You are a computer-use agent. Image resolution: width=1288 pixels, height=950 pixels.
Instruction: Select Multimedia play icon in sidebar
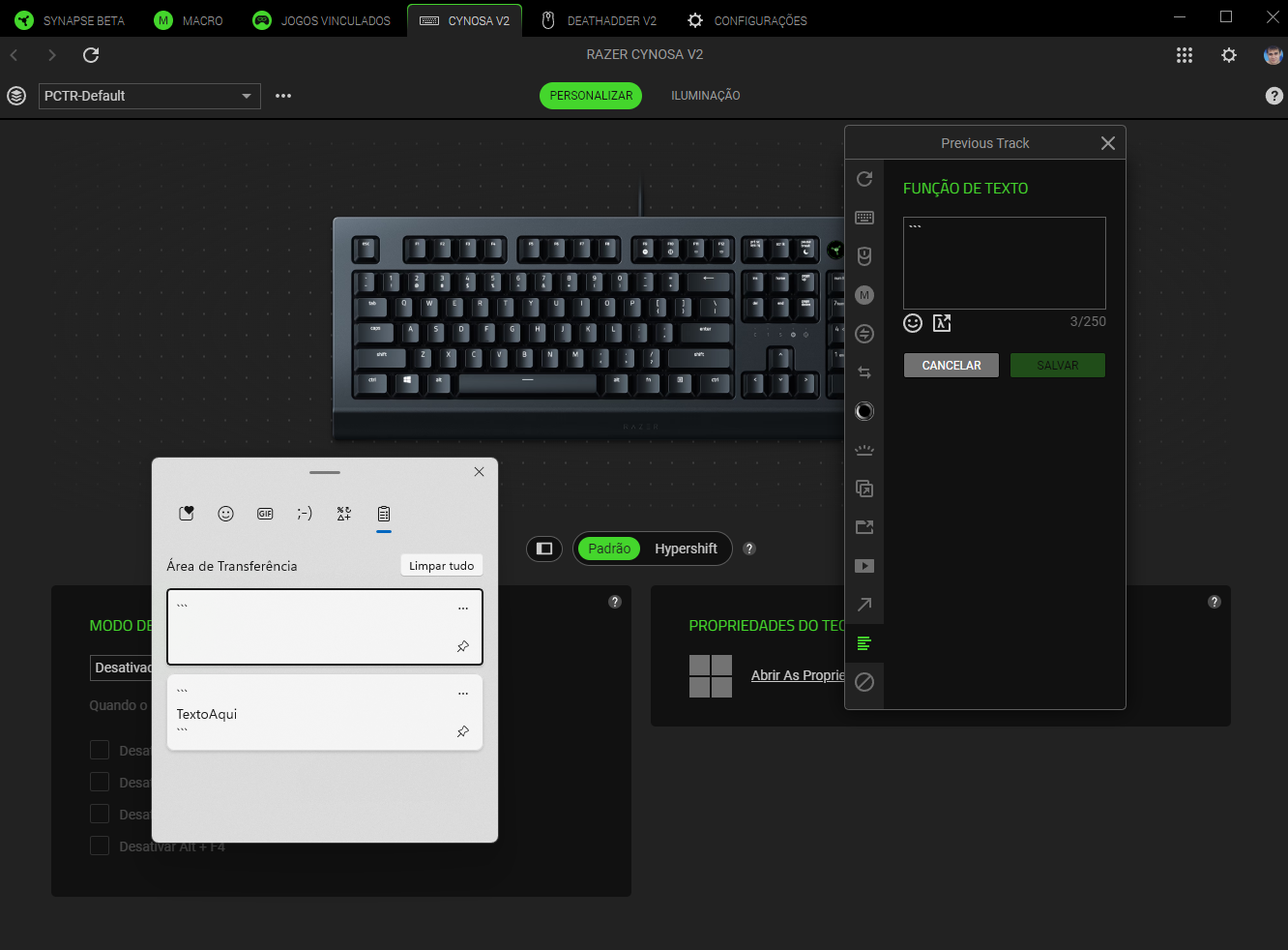pyautogui.click(x=864, y=566)
